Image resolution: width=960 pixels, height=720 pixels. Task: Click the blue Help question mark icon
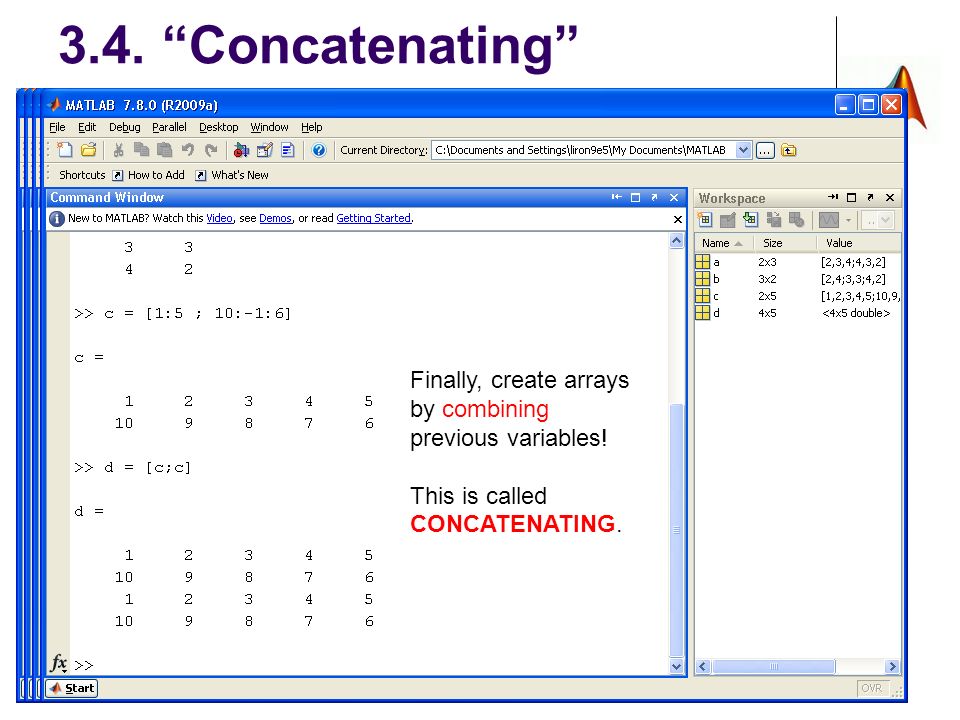click(318, 150)
